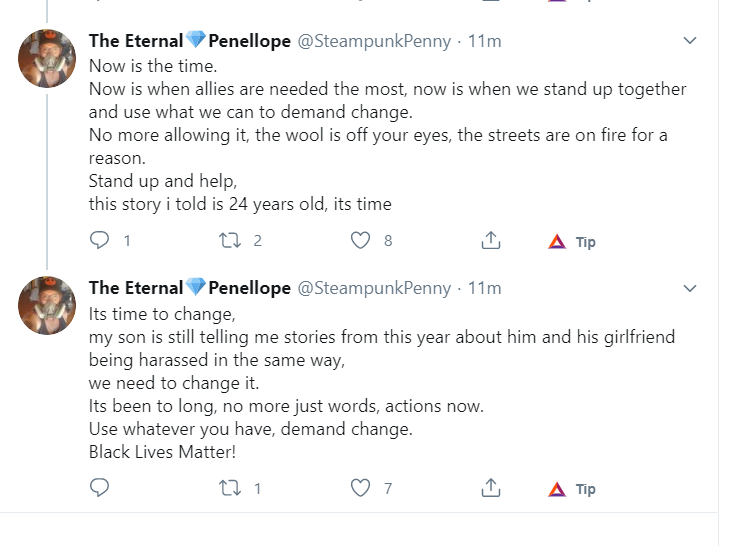Like the tweet with 8 likes
The image size is (736, 546).
pos(360,240)
